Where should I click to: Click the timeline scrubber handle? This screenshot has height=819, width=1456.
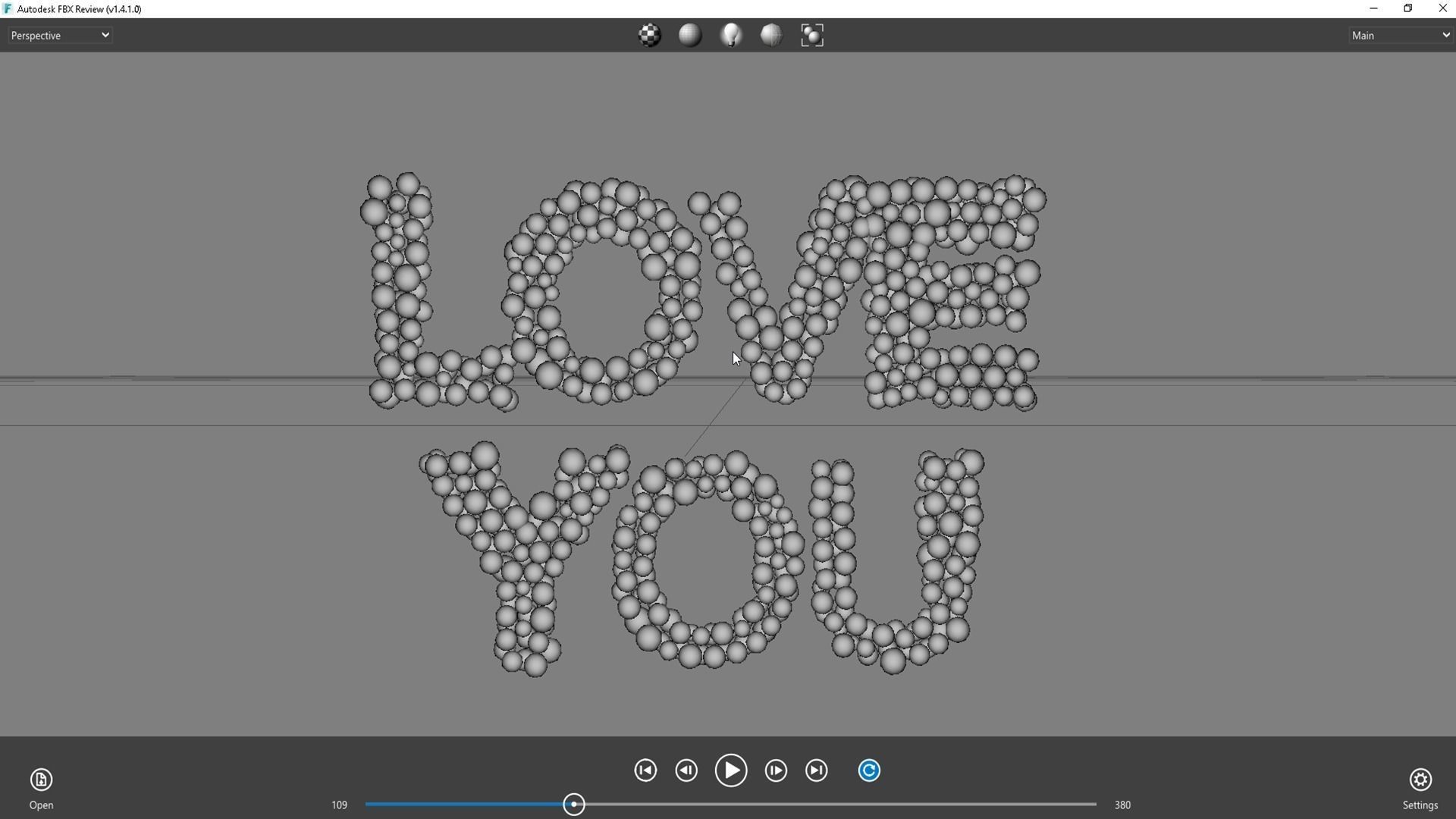point(574,805)
